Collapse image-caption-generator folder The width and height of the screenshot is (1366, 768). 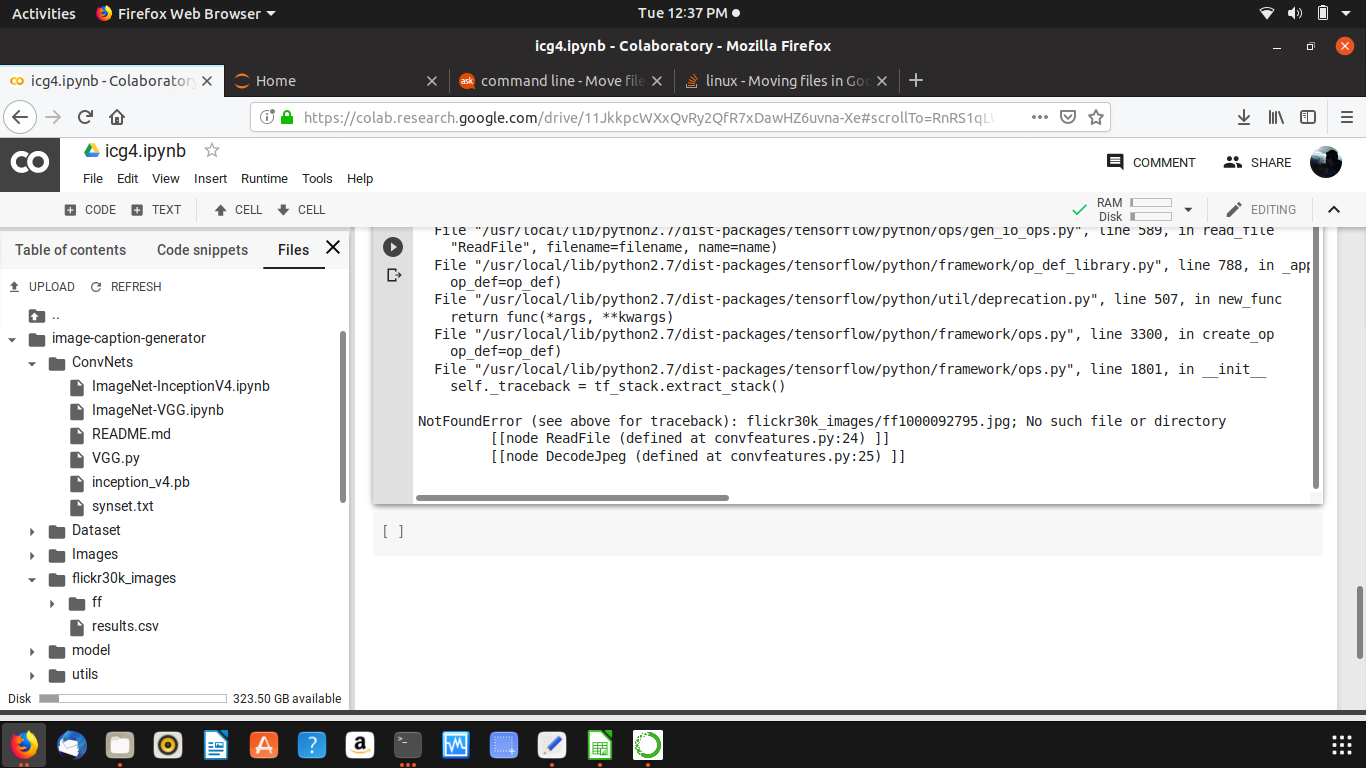pos(12,339)
